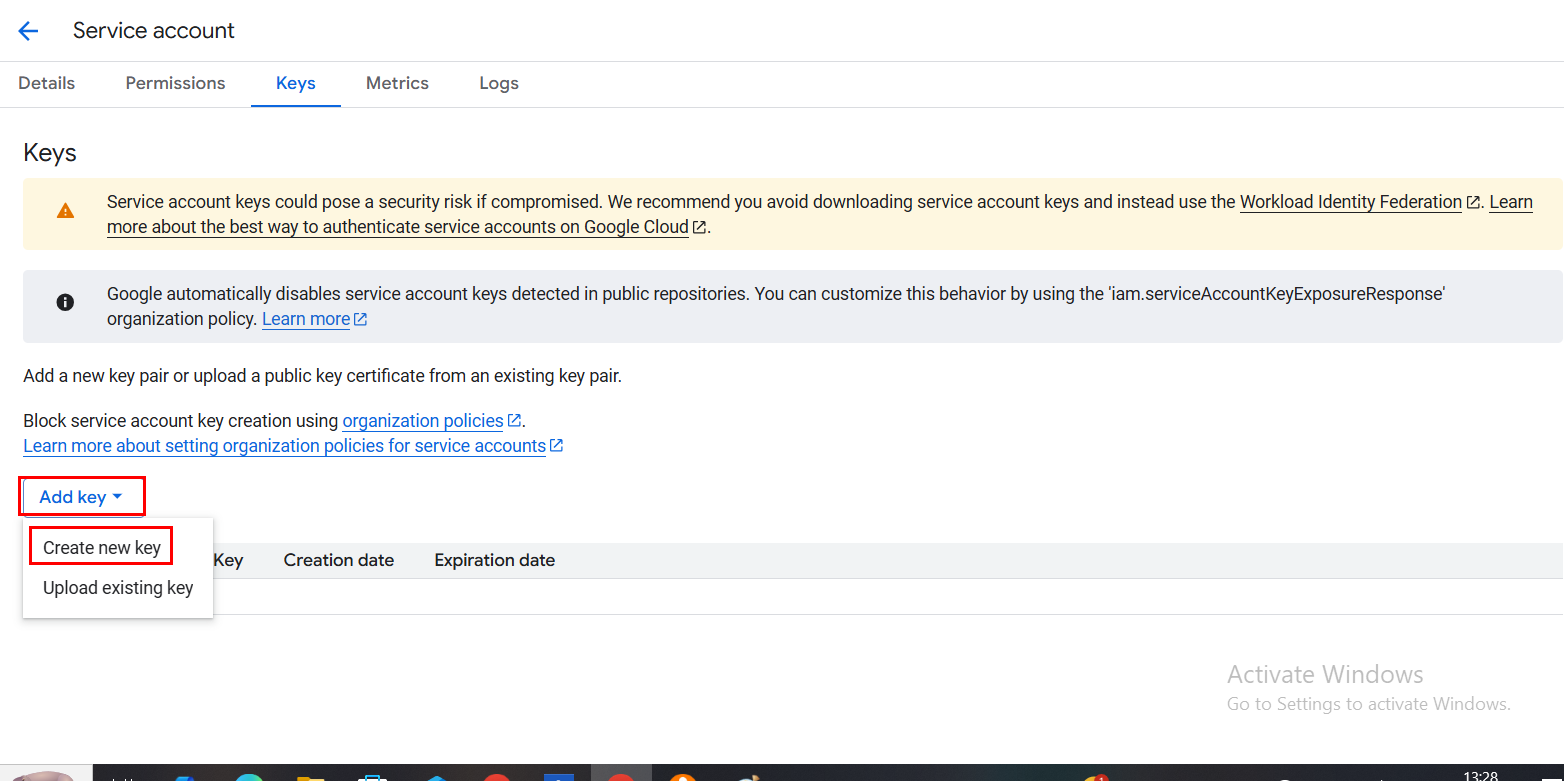Click external link icon after Workload Identity Federation
This screenshot has height=781, width=1564.
click(1473, 202)
